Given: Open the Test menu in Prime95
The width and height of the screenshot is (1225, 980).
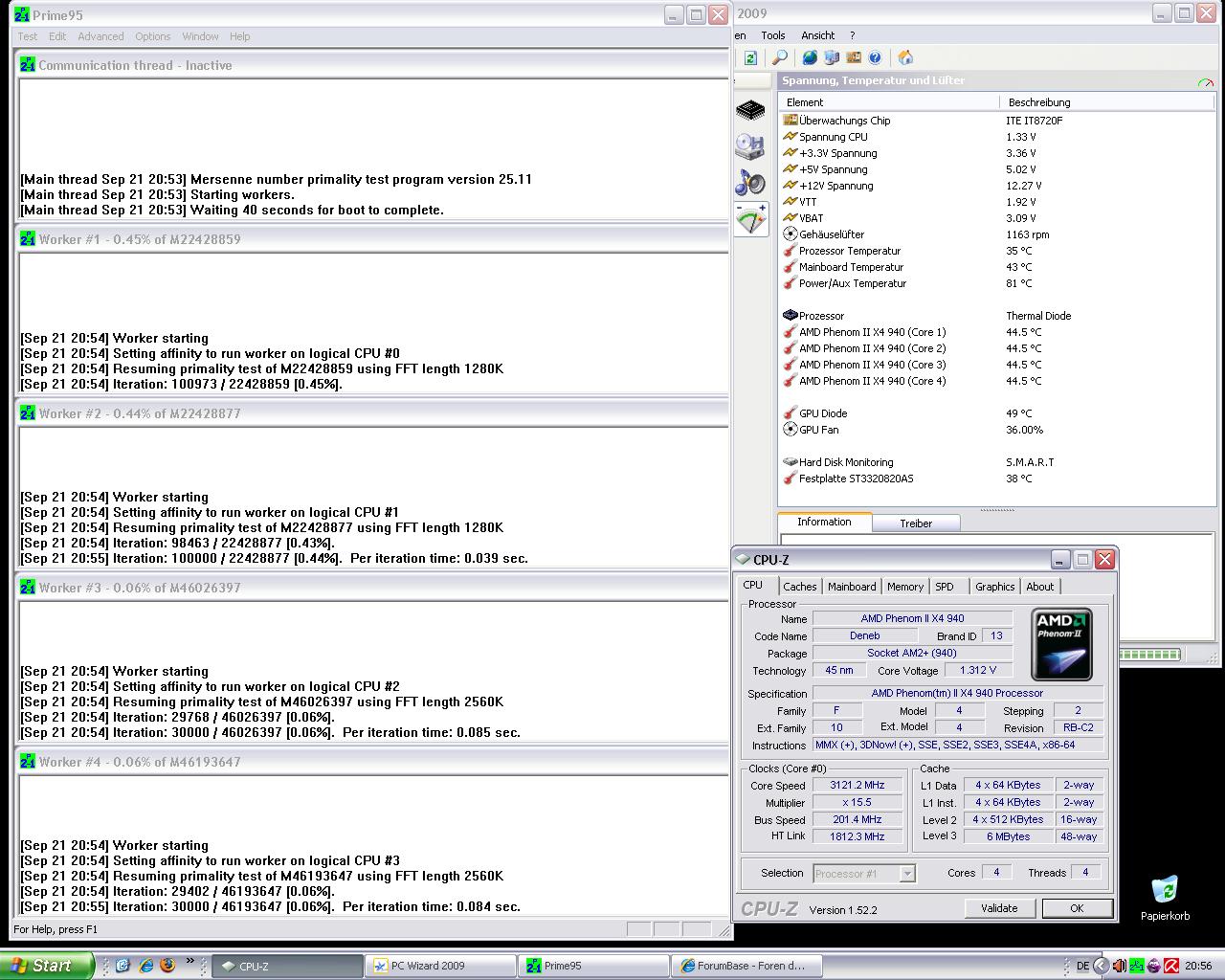Looking at the screenshot, I should pos(28,36).
